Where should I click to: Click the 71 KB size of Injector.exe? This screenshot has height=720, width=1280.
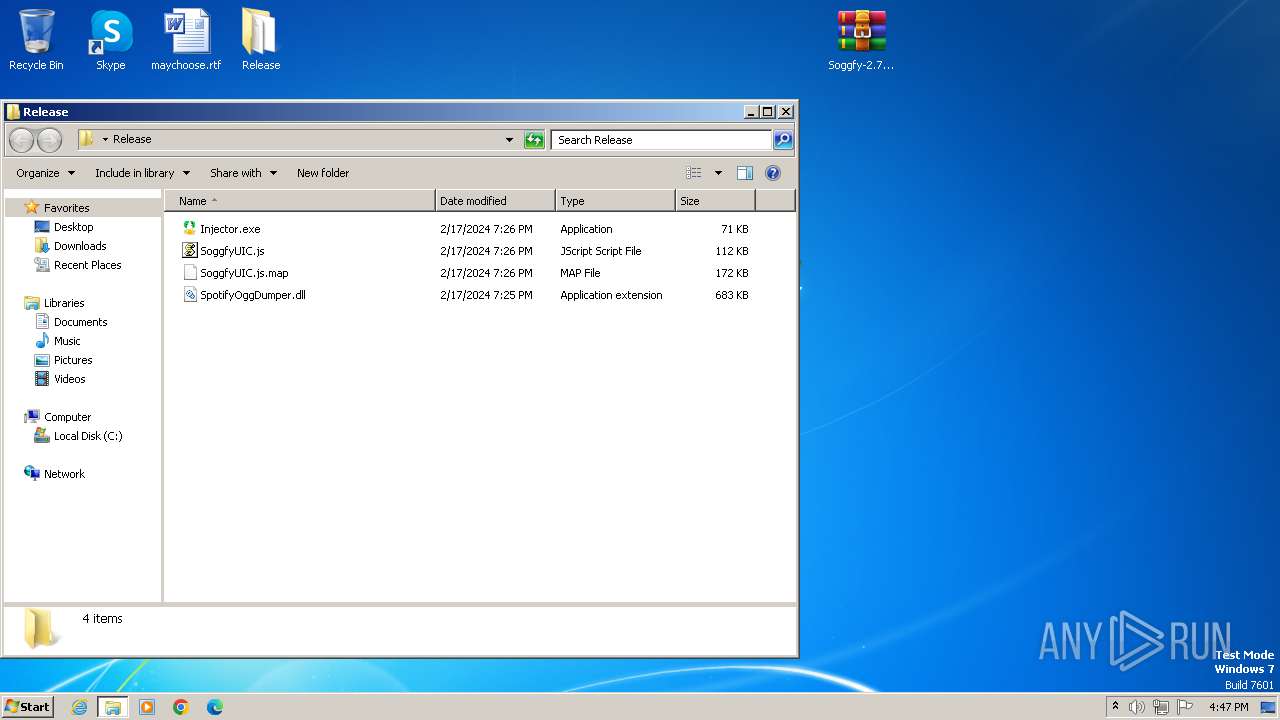734,229
